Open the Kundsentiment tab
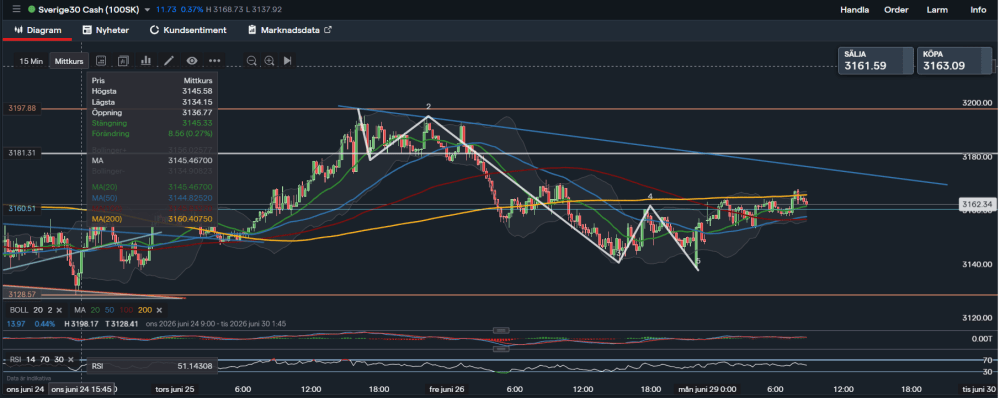1000x398 pixels. 188,30
